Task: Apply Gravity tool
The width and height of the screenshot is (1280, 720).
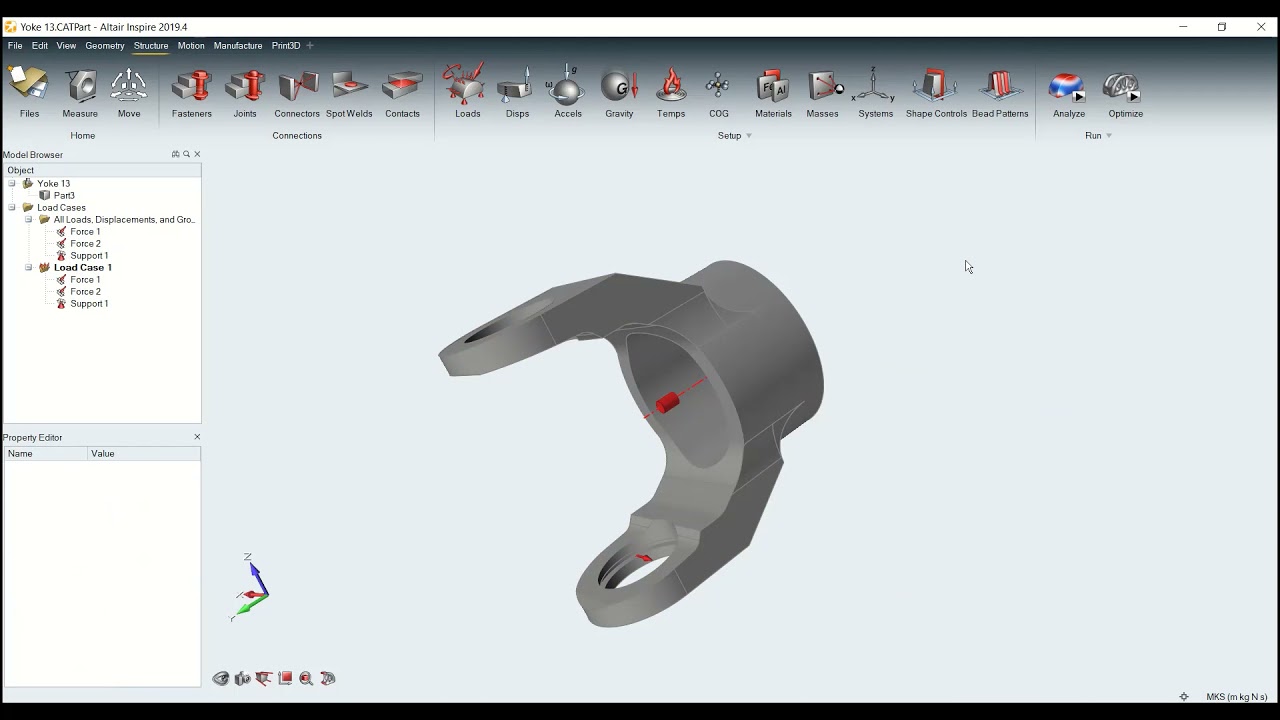Action: tap(619, 92)
